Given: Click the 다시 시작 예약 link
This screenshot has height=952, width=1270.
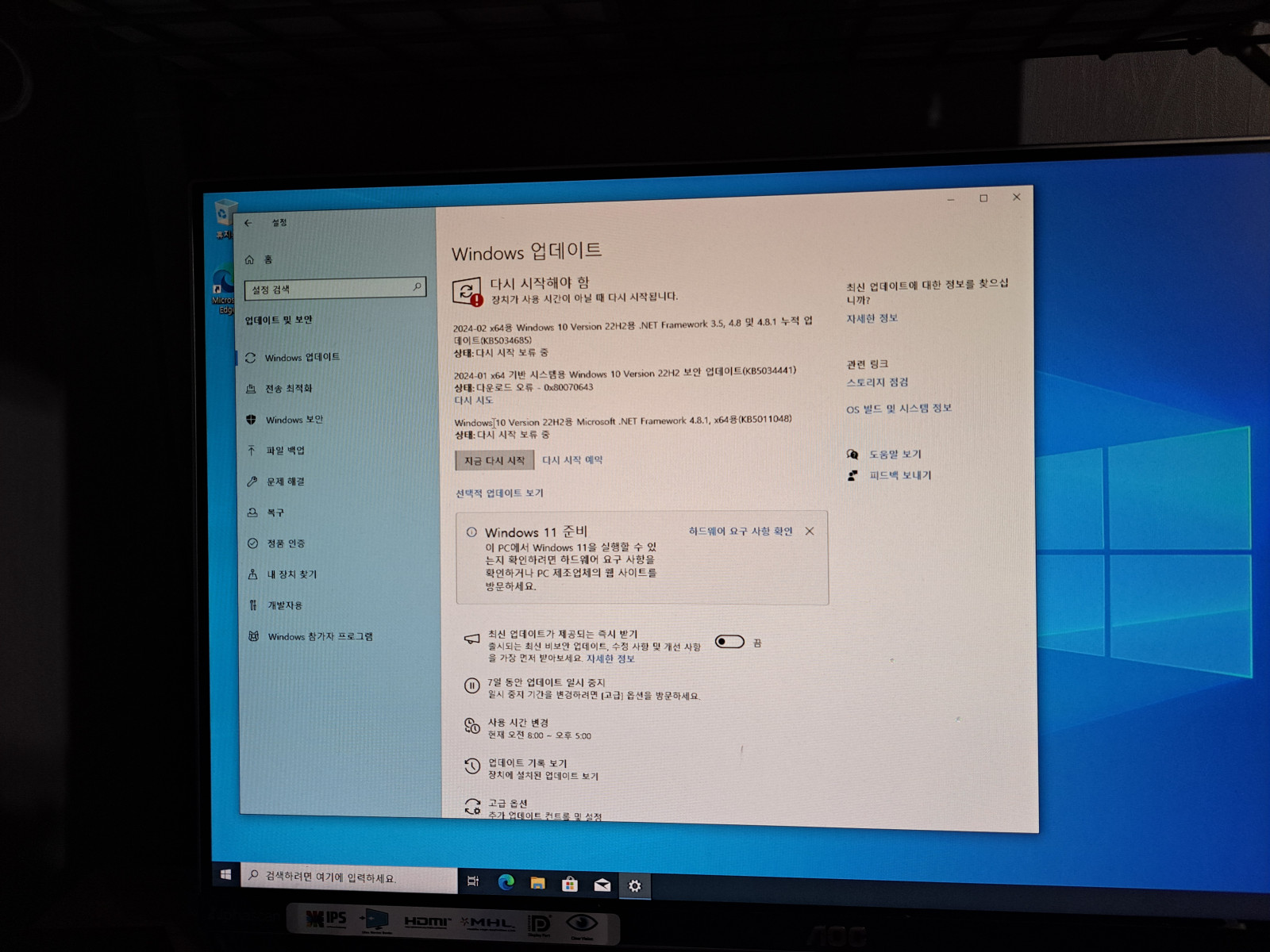Looking at the screenshot, I should point(572,460).
